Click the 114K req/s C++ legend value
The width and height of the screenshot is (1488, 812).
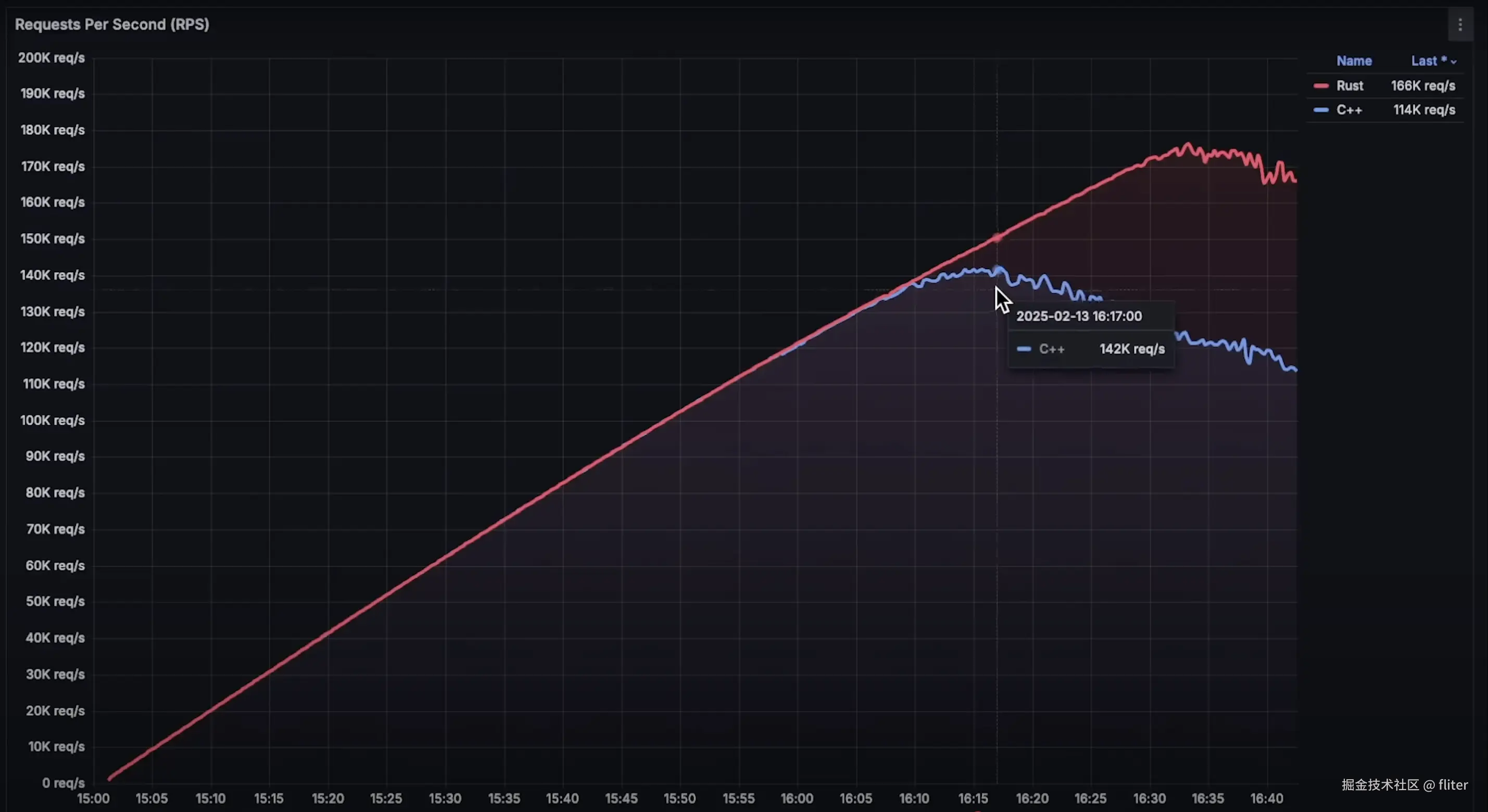1424,110
